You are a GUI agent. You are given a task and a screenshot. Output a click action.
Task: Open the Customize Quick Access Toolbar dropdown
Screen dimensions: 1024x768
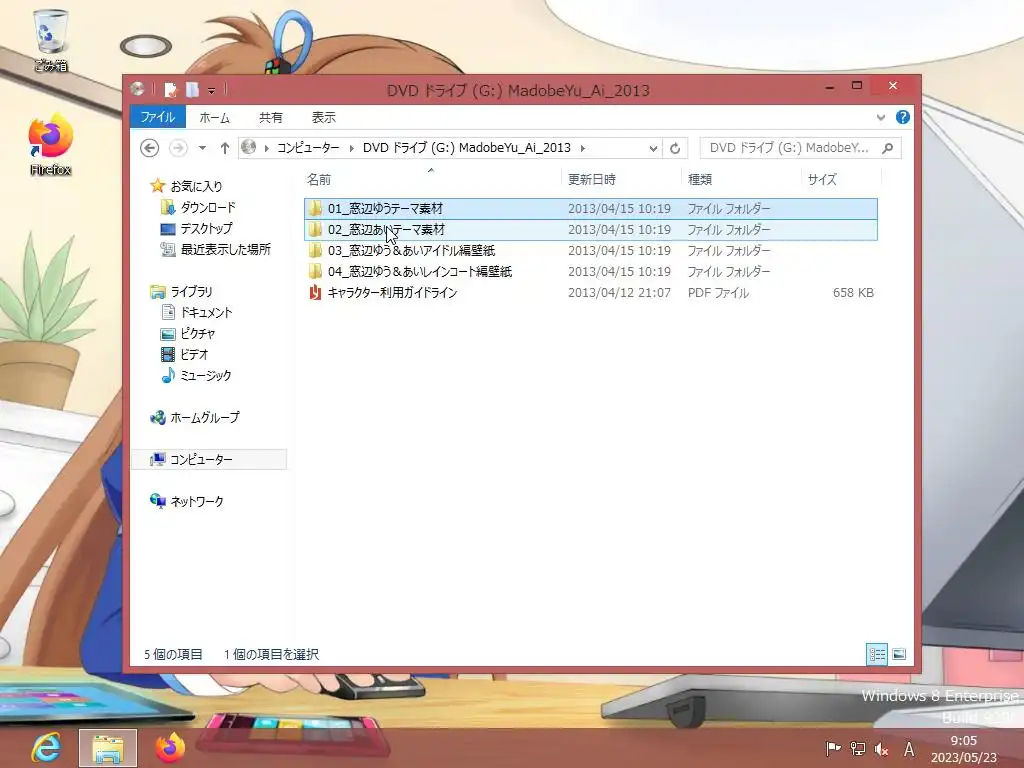pyautogui.click(x=212, y=90)
